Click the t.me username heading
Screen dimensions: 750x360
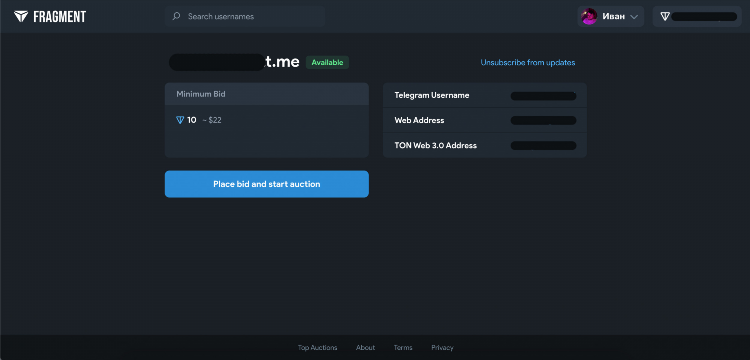tap(234, 62)
